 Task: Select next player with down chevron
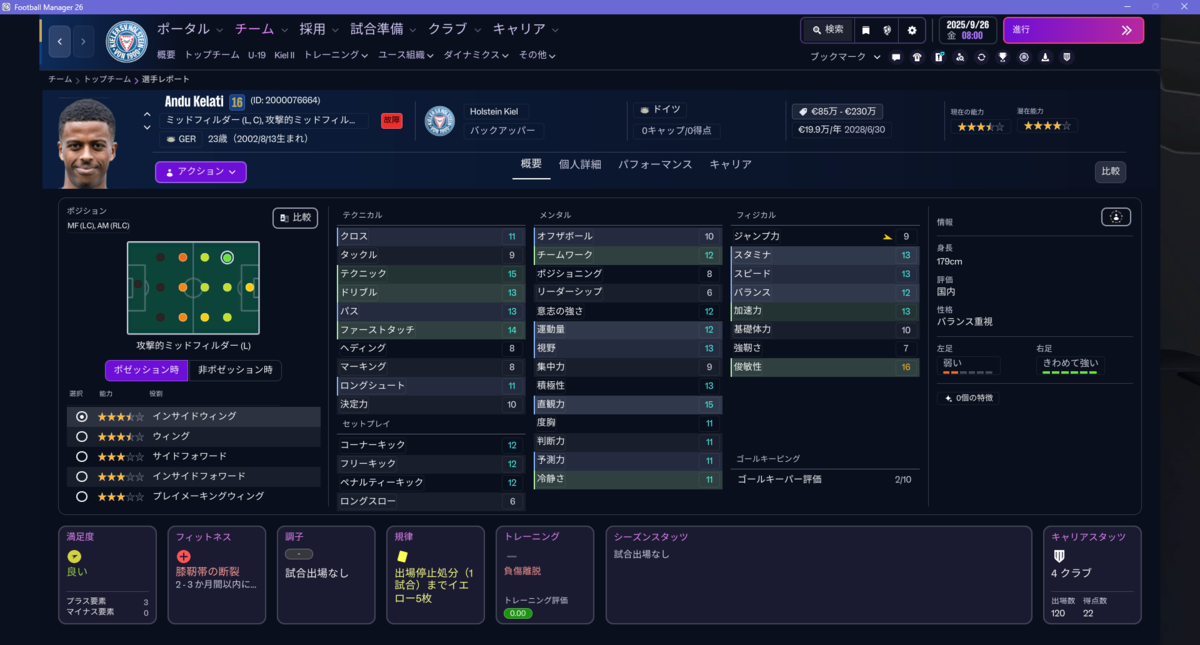pyautogui.click(x=147, y=127)
